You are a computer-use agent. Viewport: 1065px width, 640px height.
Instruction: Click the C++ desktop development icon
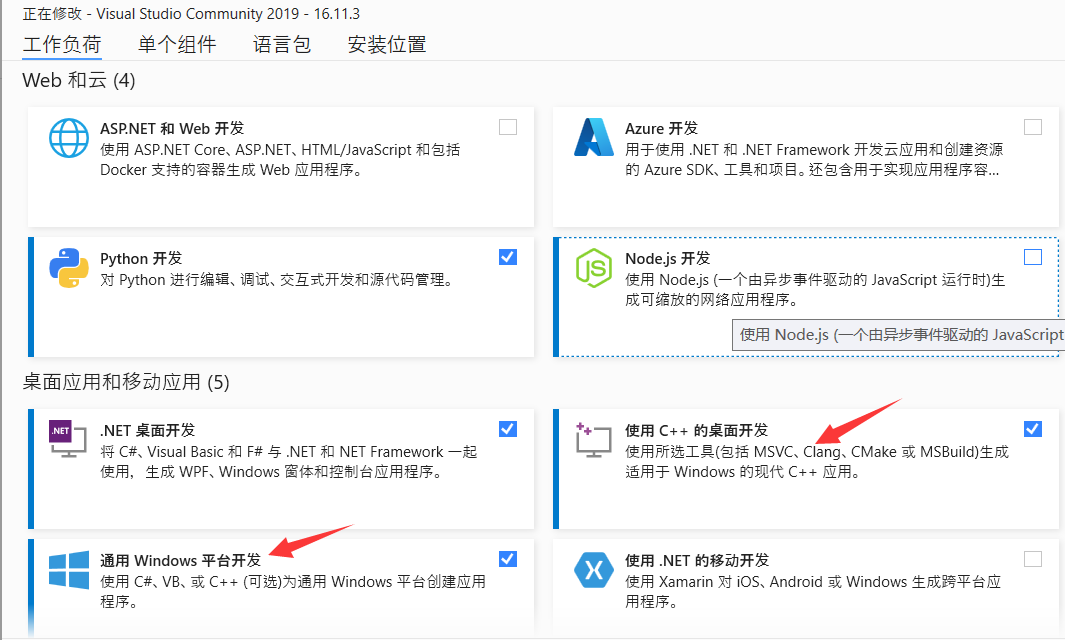pos(594,439)
